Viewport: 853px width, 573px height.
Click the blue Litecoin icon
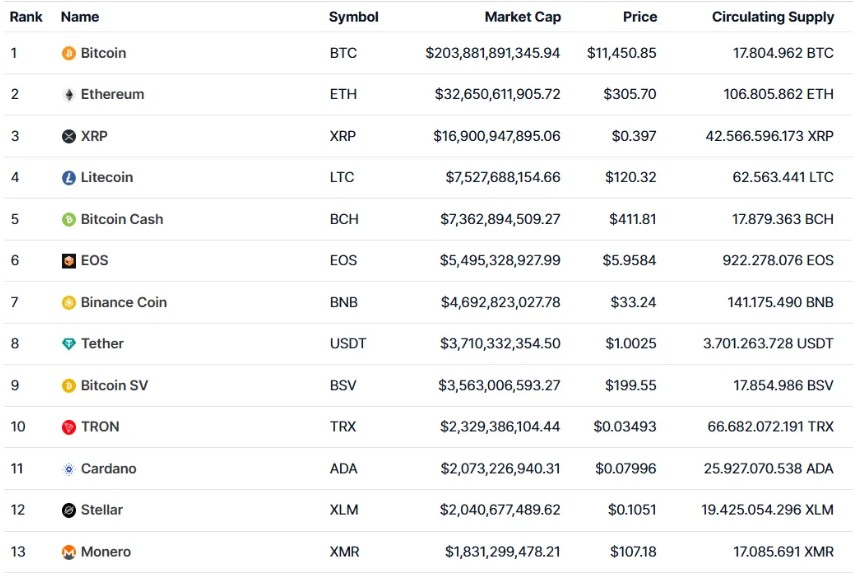click(x=69, y=178)
